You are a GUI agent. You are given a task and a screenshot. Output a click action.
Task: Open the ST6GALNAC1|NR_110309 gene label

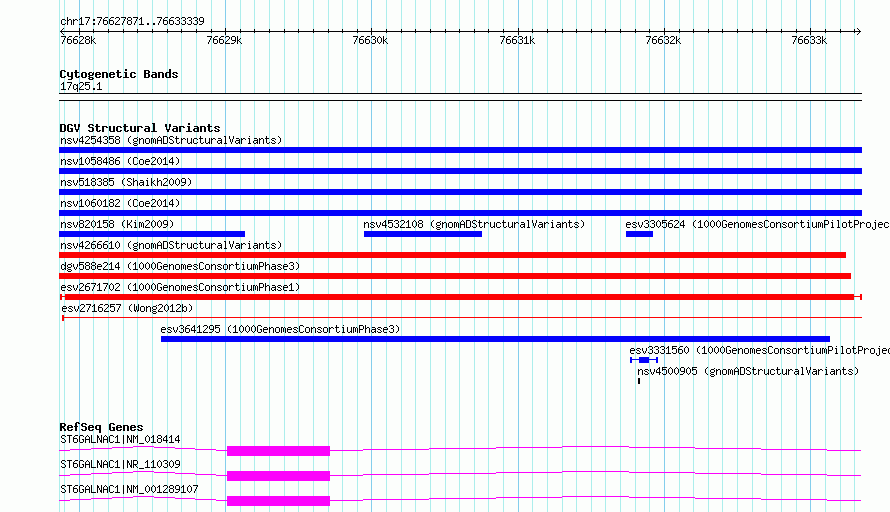pyautogui.click(x=120, y=464)
